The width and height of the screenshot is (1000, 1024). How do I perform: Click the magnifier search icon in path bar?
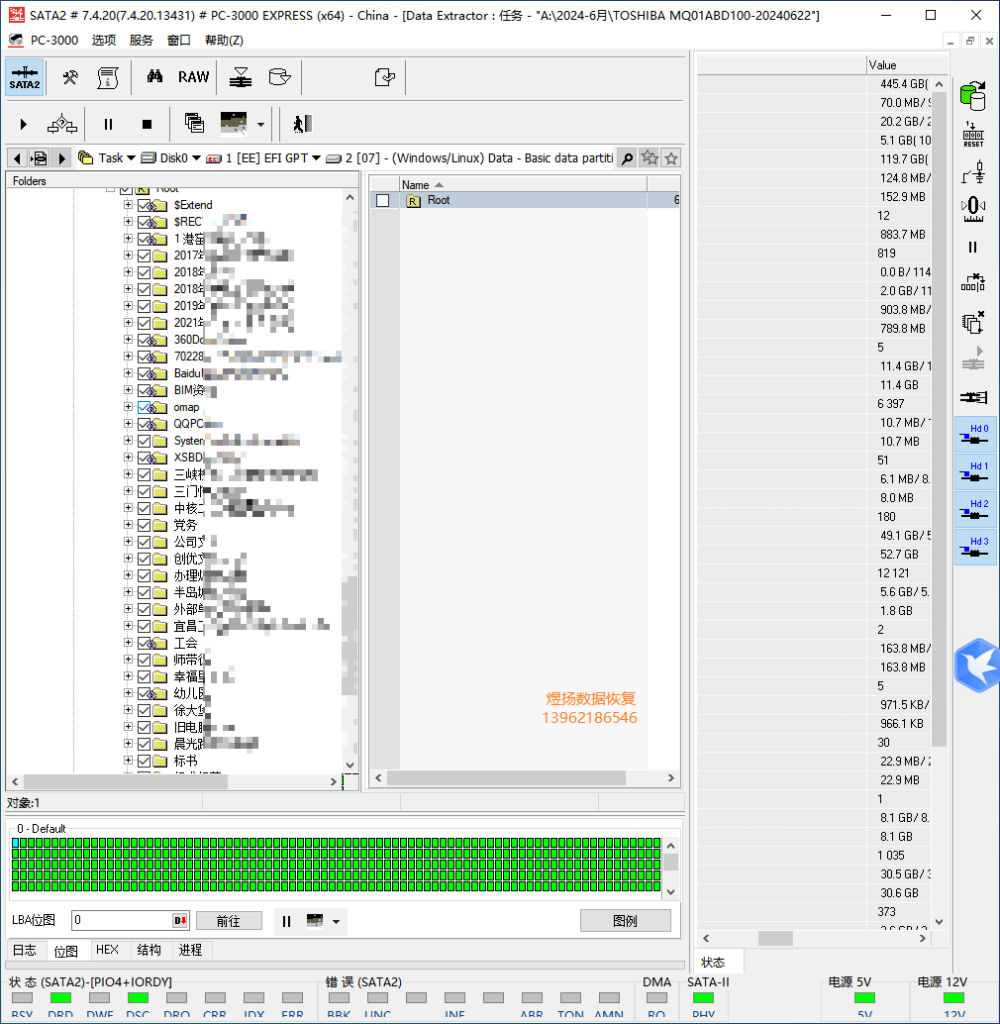click(x=627, y=158)
